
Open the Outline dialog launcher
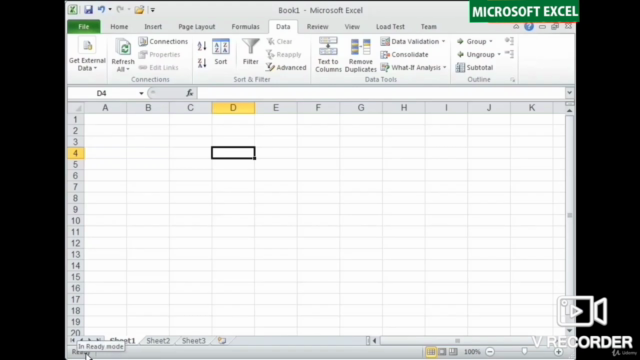point(512,80)
